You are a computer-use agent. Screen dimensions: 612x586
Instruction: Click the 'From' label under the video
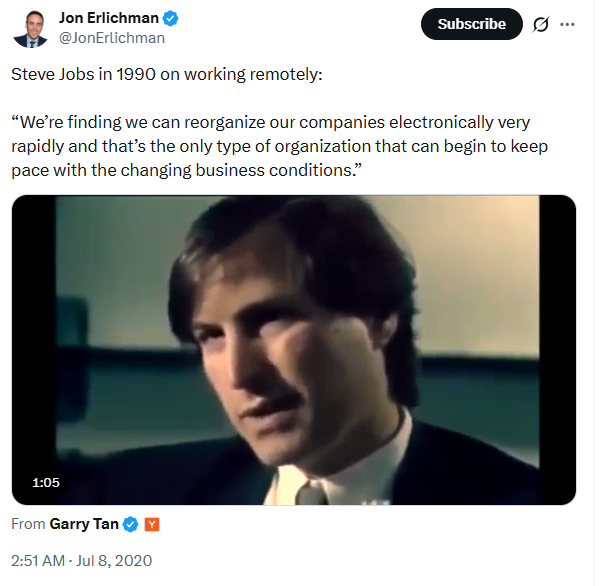coord(28,524)
